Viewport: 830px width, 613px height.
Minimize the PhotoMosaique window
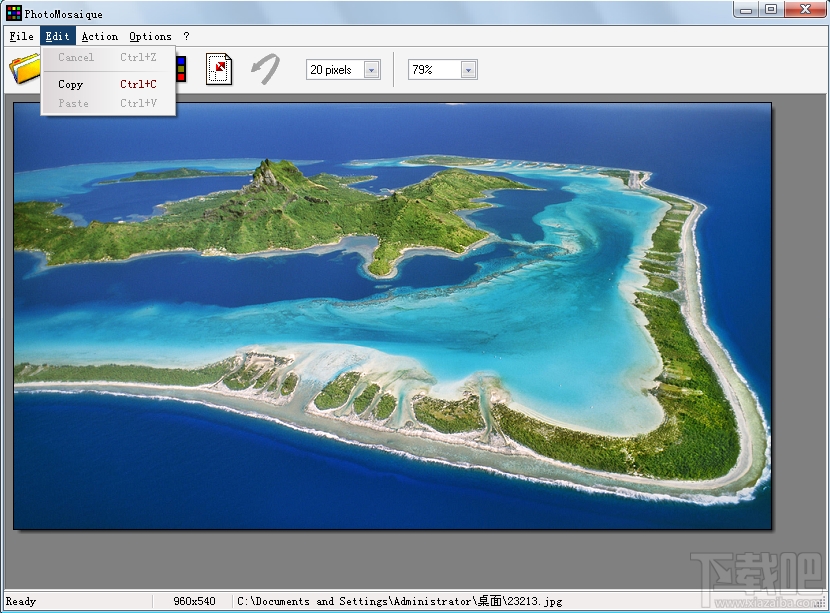coord(746,10)
